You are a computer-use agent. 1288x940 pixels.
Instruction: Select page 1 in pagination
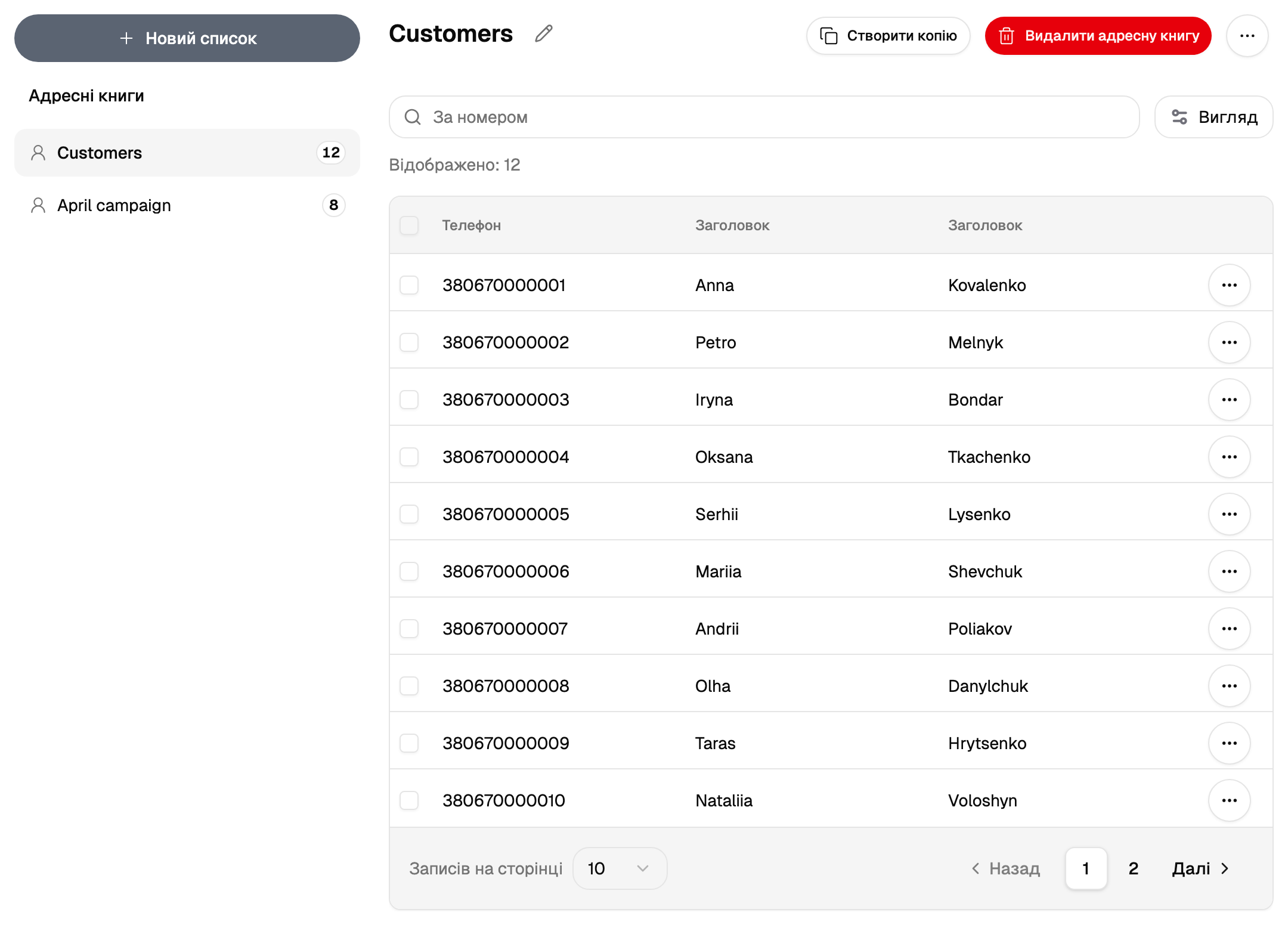click(x=1086, y=868)
